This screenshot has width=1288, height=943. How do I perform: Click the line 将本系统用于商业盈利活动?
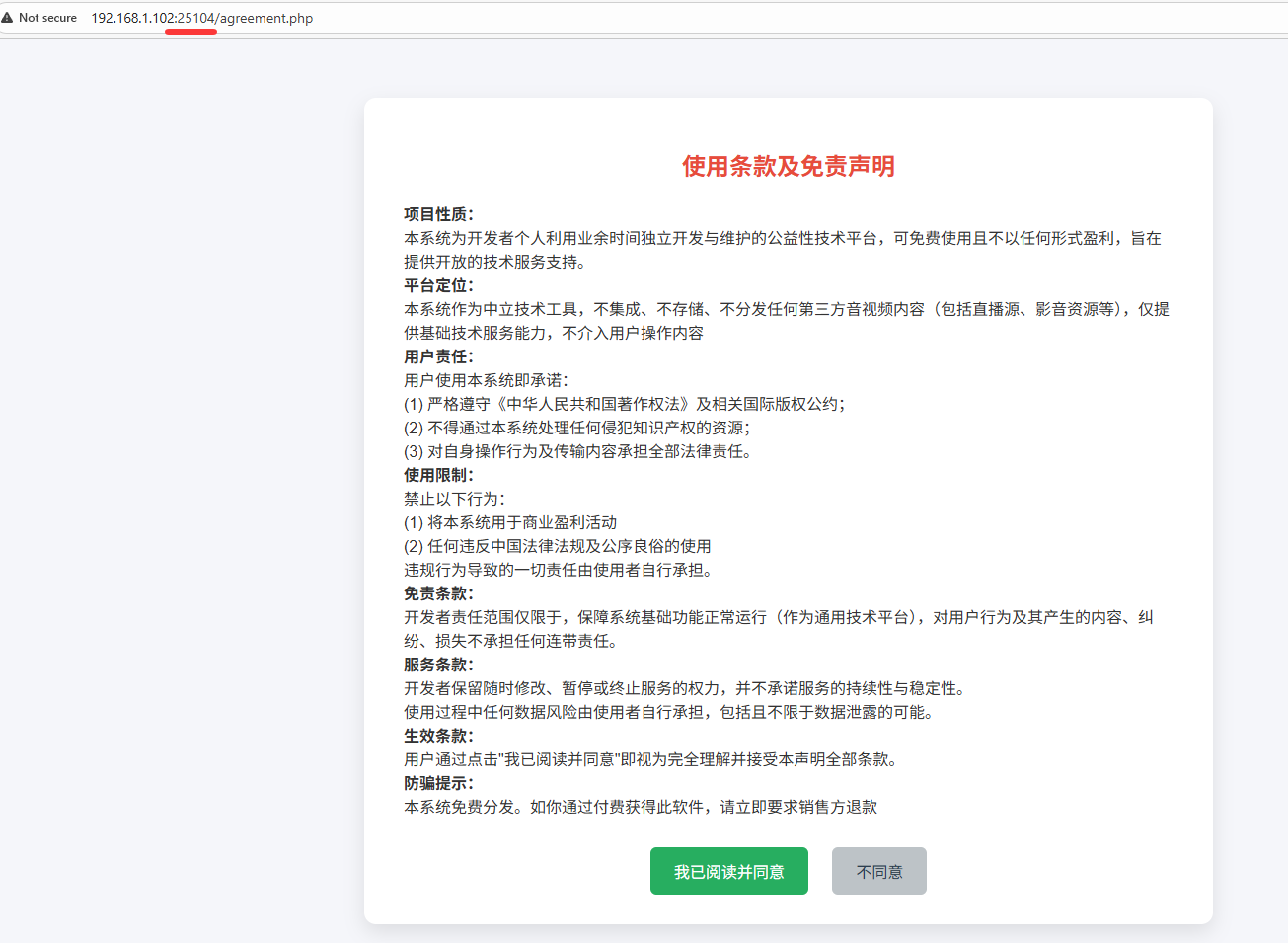point(510,522)
